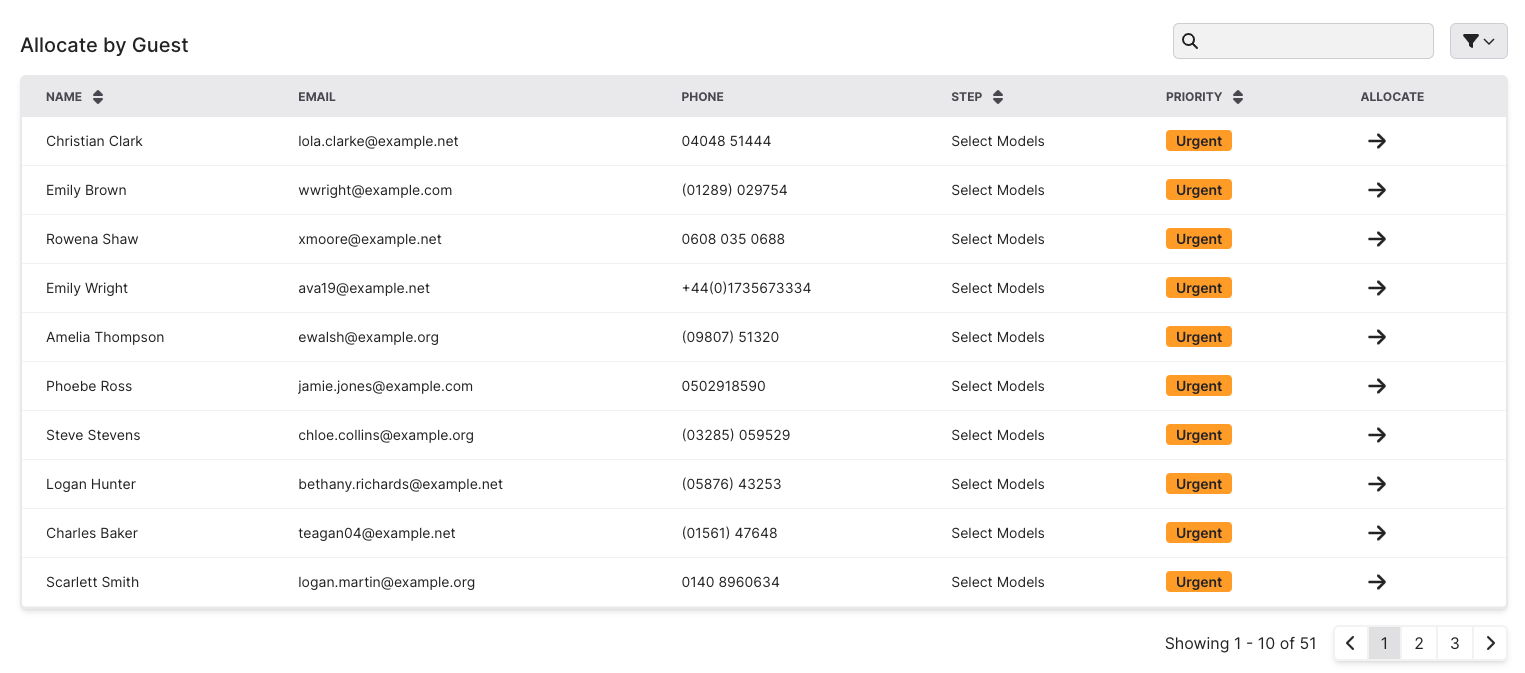
Task: Click the allocate arrow for Scarlett Smith
Action: 1377,582
